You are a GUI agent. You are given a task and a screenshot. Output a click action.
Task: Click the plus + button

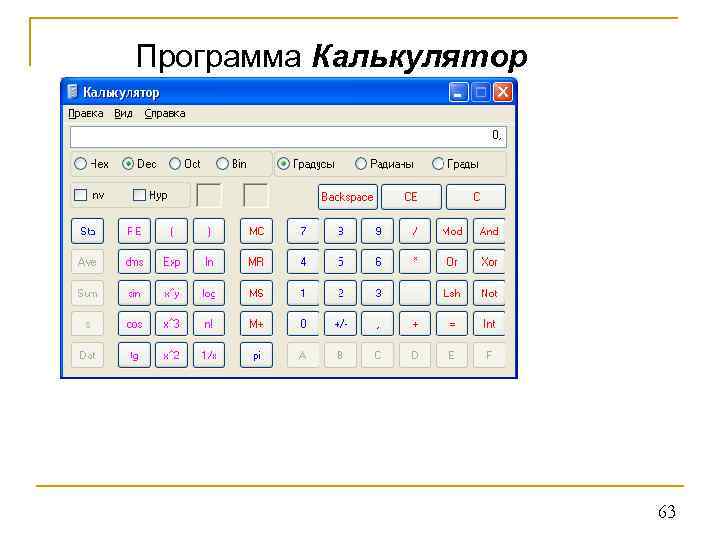[x=415, y=324]
